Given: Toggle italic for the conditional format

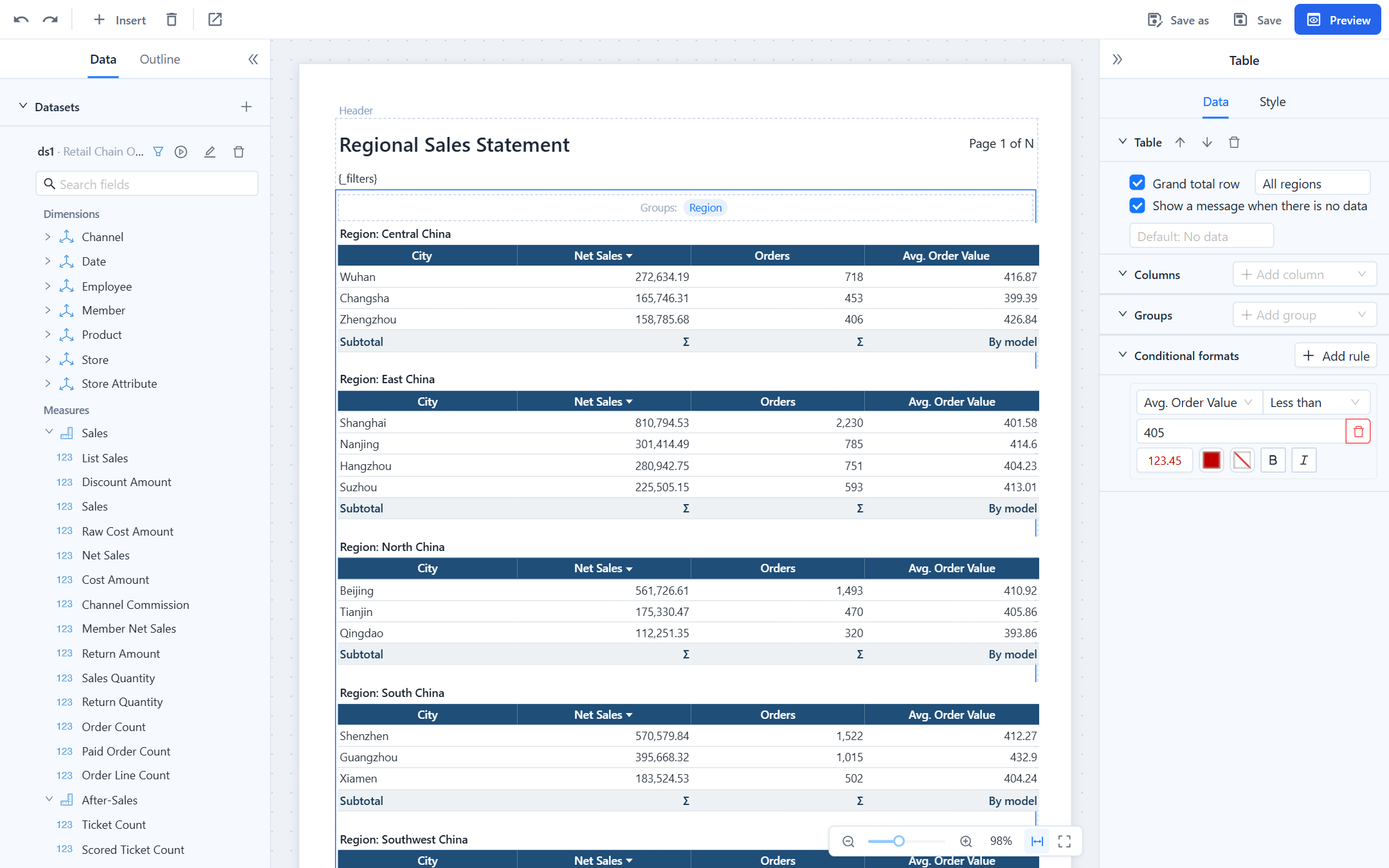Looking at the screenshot, I should click(1304, 460).
